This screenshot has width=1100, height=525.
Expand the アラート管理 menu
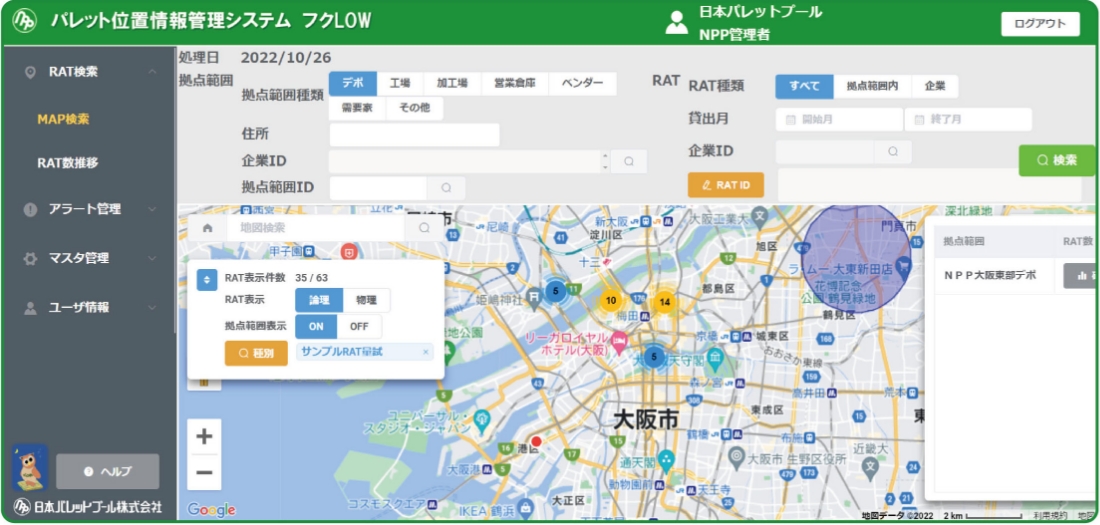click(89, 209)
